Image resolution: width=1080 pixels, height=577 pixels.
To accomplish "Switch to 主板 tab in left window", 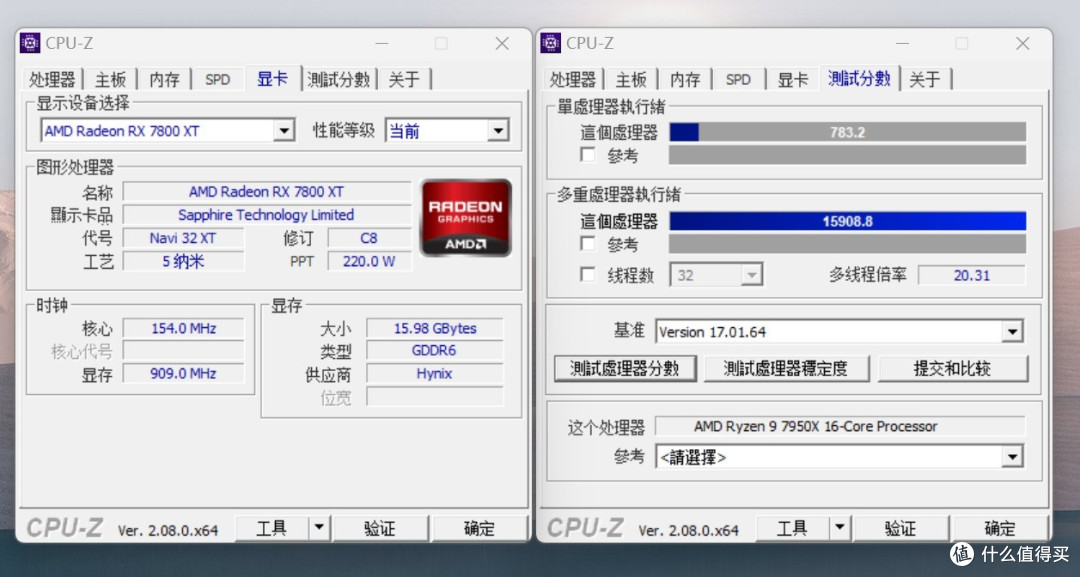I will [111, 79].
